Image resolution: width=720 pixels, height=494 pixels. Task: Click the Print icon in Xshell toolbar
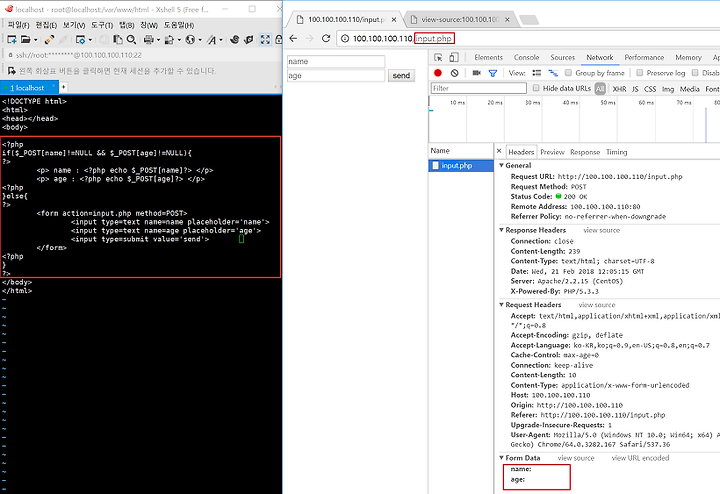(x=148, y=40)
